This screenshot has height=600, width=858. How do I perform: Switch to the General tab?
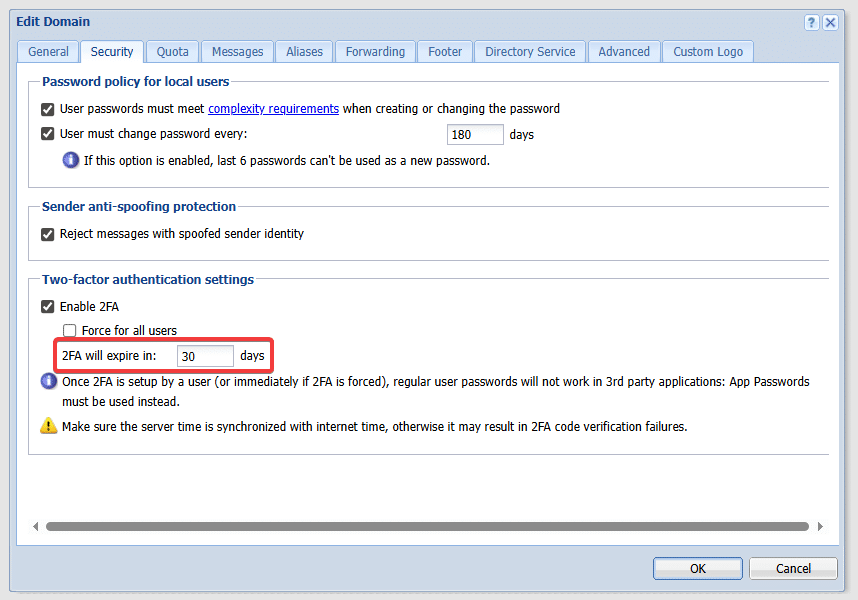[48, 52]
